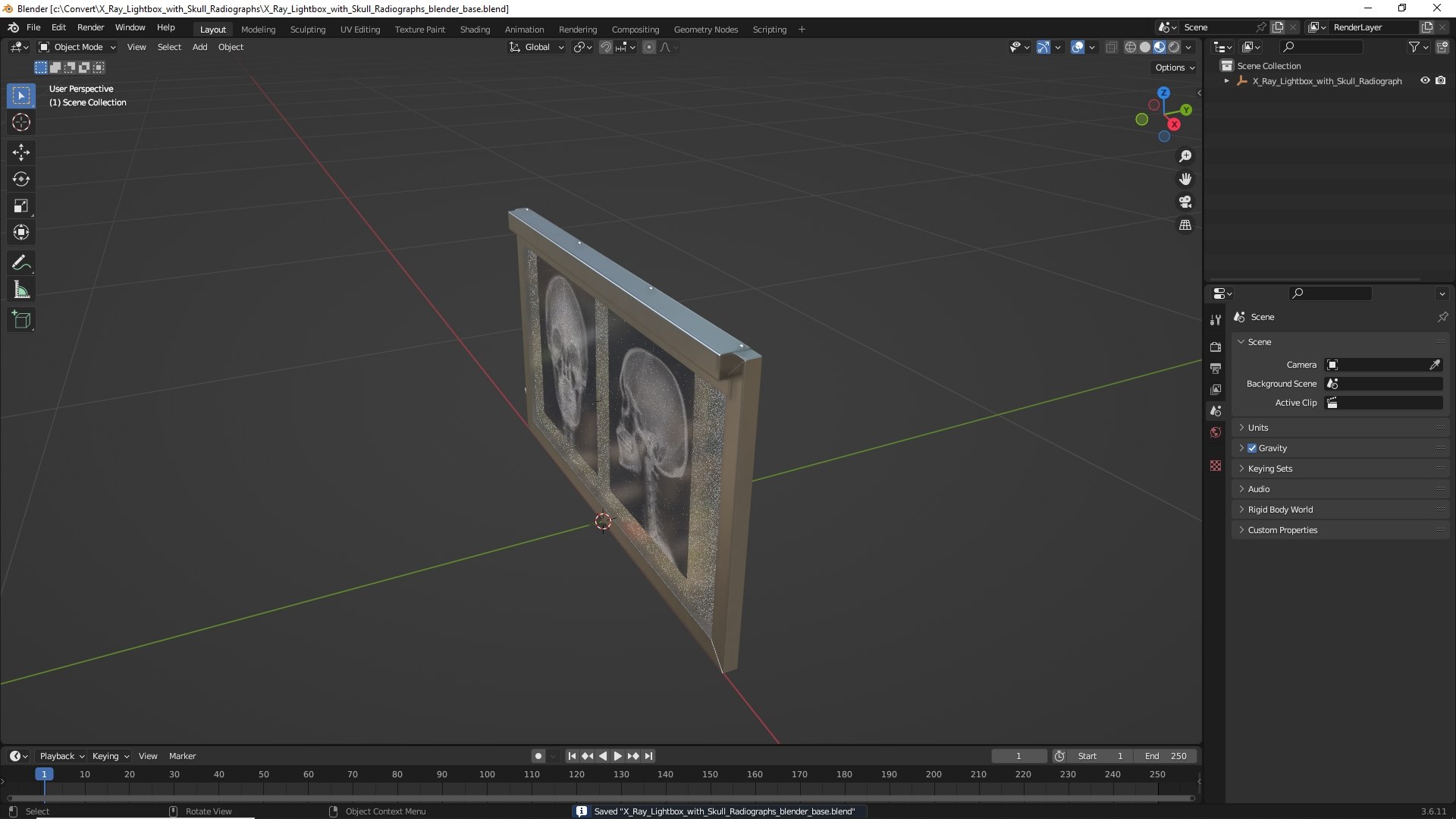Disable X_Ray_Lightbox collection in renders camera icon
This screenshot has height=819, width=1456.
[1441, 81]
